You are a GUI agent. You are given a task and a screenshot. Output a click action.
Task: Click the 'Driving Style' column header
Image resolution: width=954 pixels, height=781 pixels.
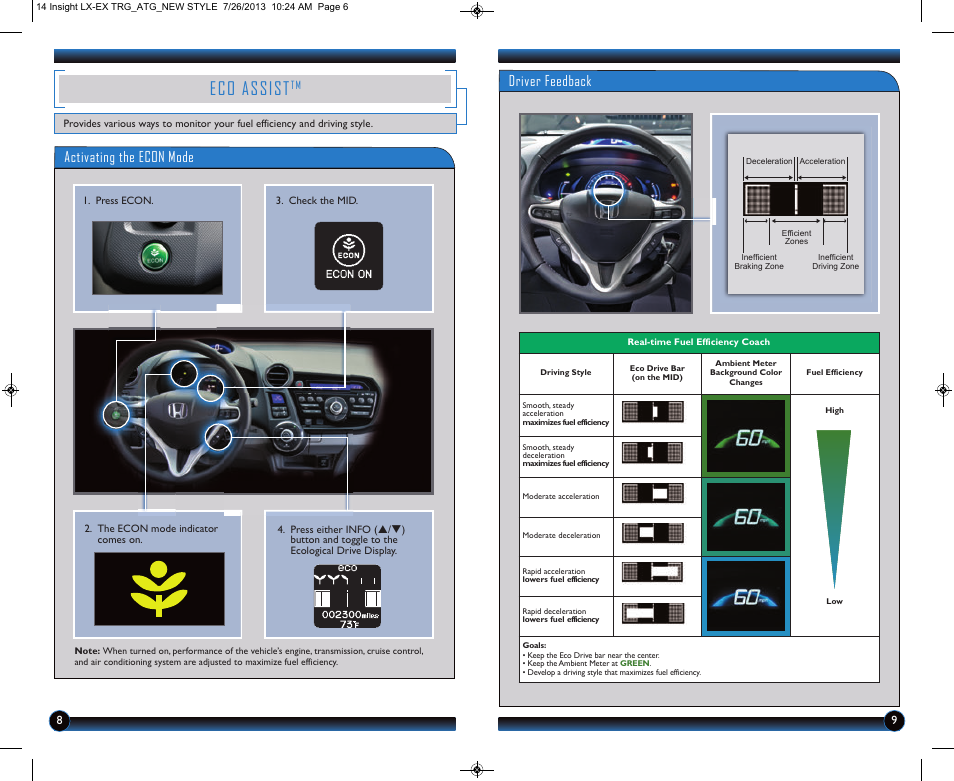click(566, 372)
